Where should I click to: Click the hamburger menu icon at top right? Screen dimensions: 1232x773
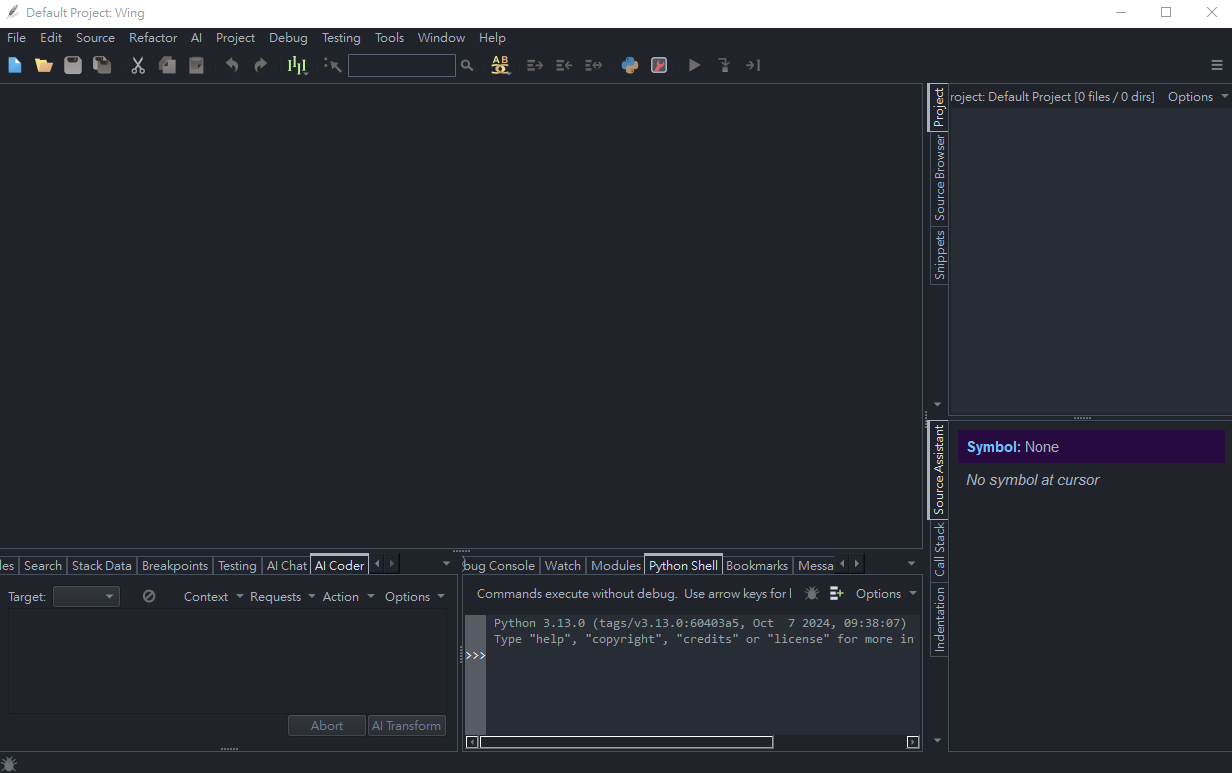[x=1217, y=65]
